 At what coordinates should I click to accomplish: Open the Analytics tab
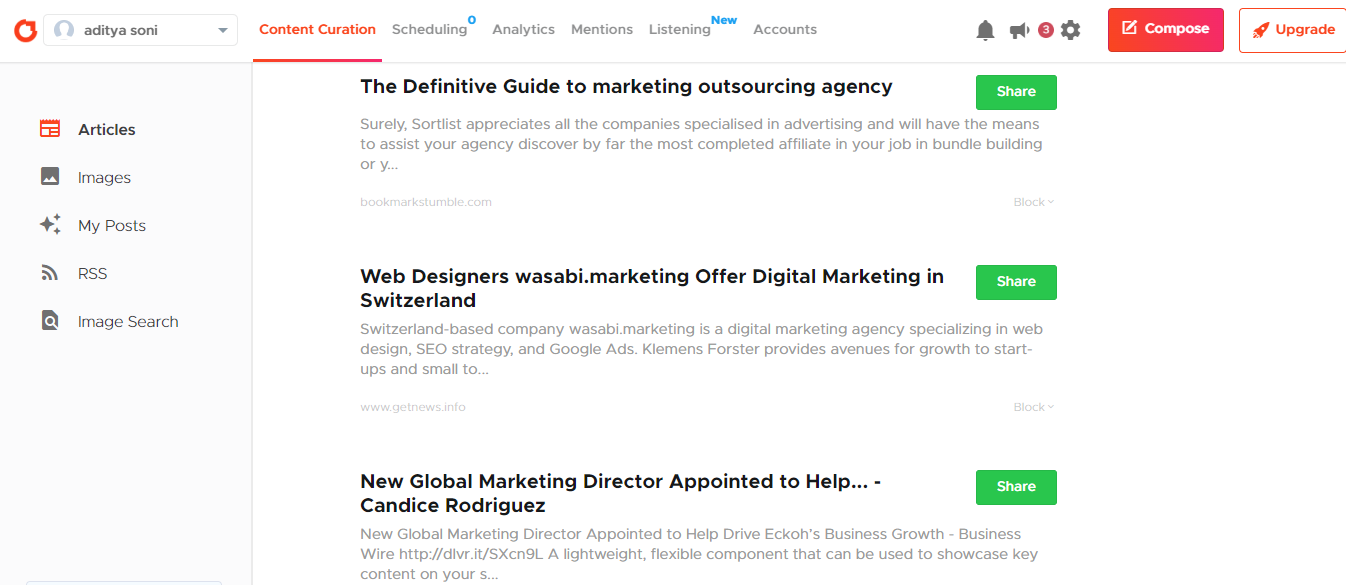coord(523,29)
